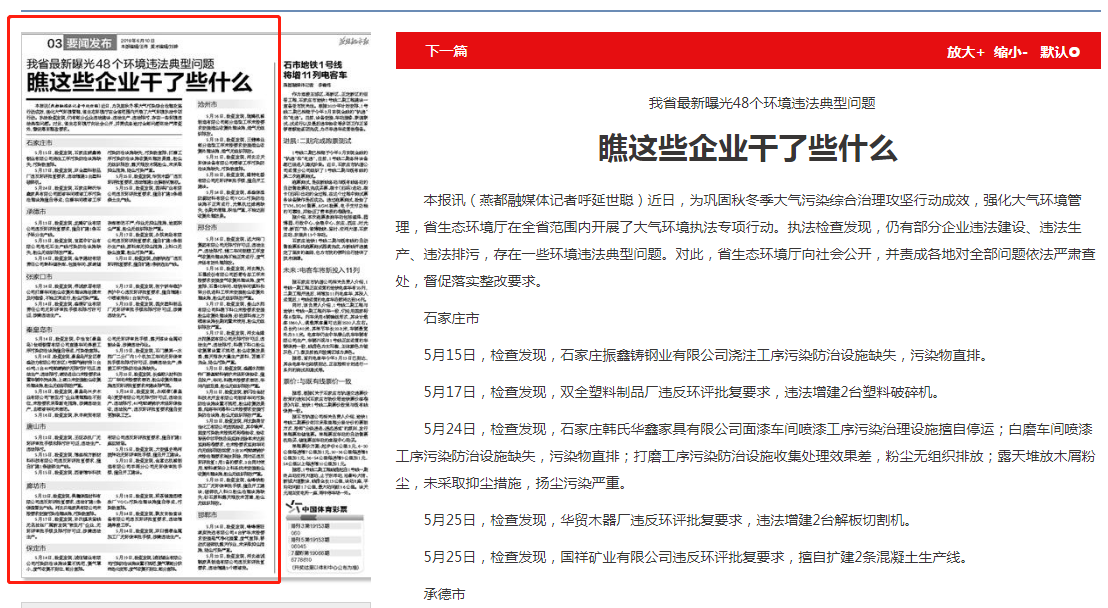
Task: Shrink article text with 缩小-
Action: (1010, 52)
